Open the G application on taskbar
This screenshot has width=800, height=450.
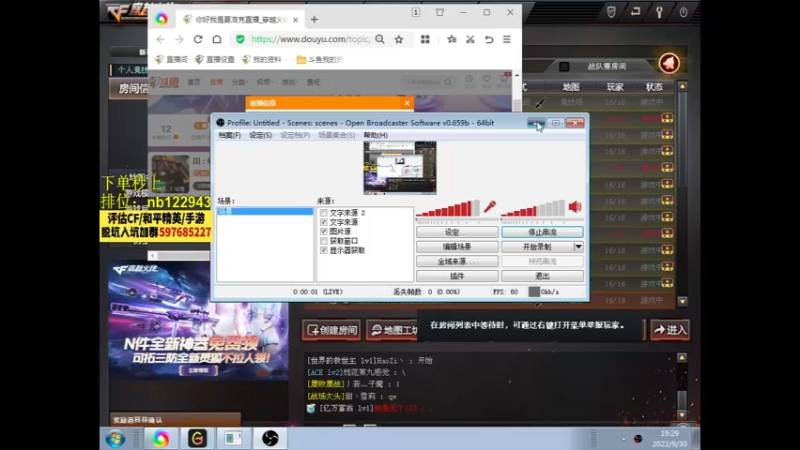[x=197, y=438]
